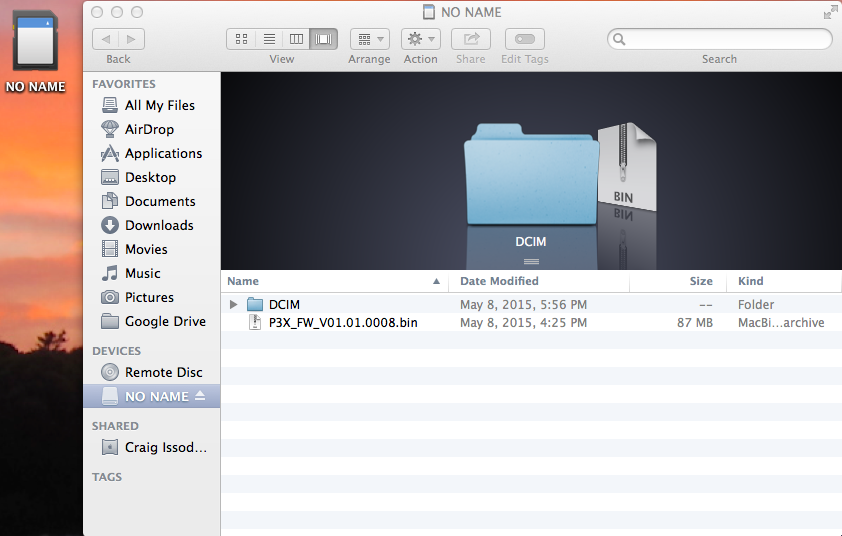This screenshot has width=842, height=536.
Task: Switch to list view in Finder
Action: (269, 39)
